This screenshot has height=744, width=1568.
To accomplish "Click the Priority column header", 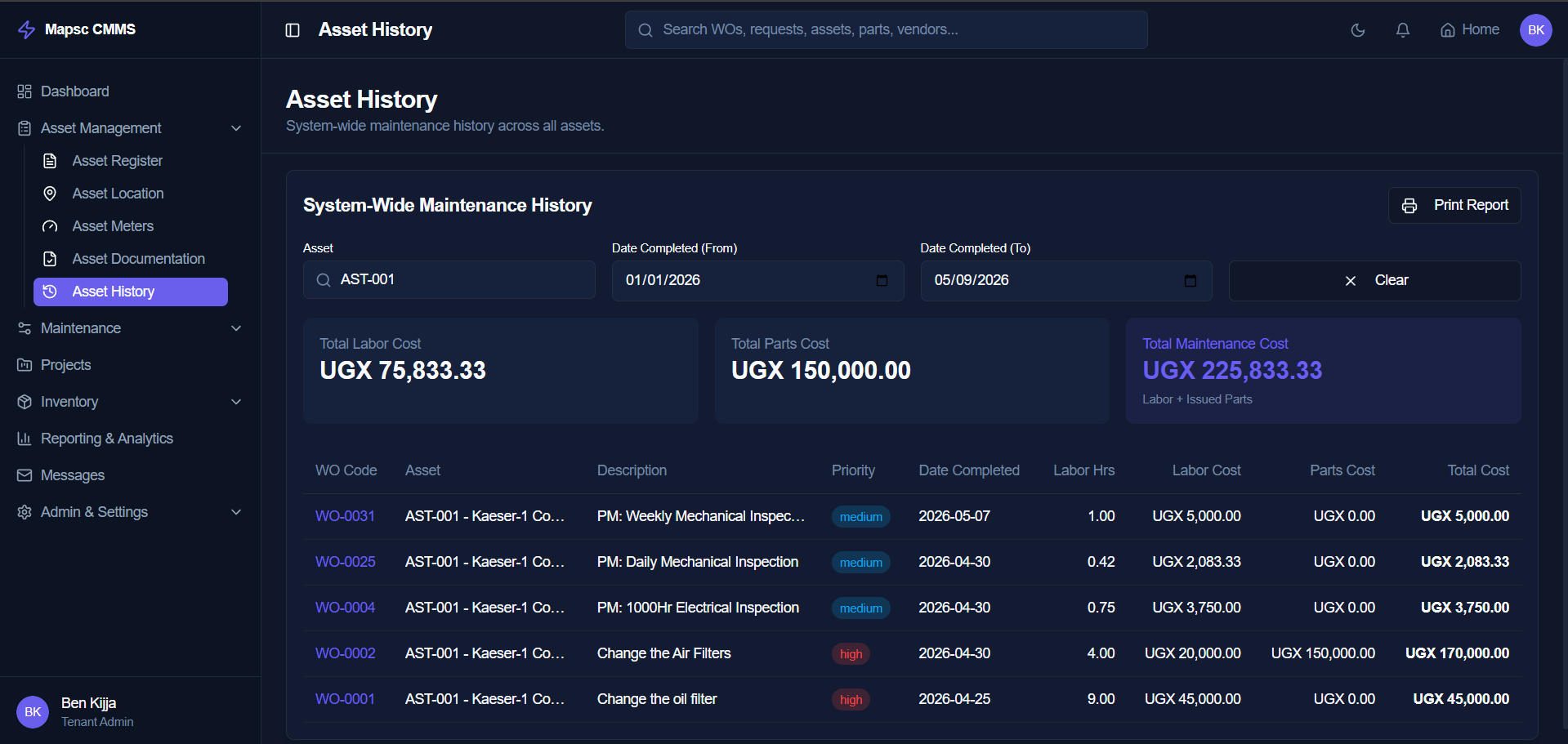I will point(853,470).
